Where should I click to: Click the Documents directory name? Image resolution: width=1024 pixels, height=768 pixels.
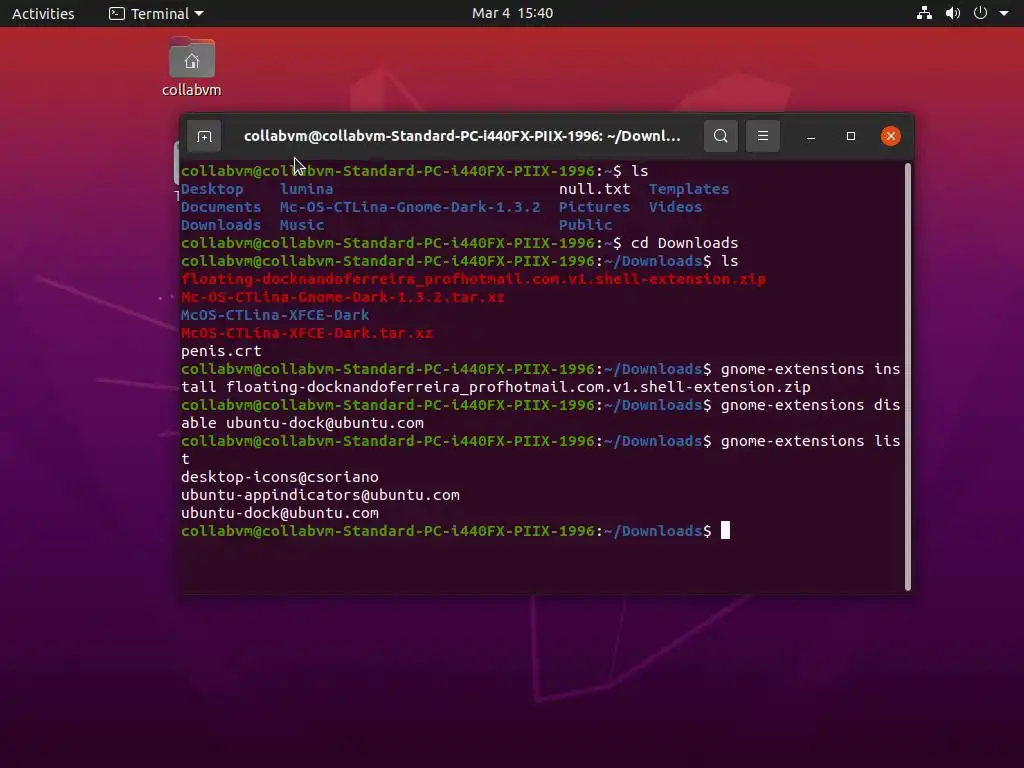[x=221, y=207]
